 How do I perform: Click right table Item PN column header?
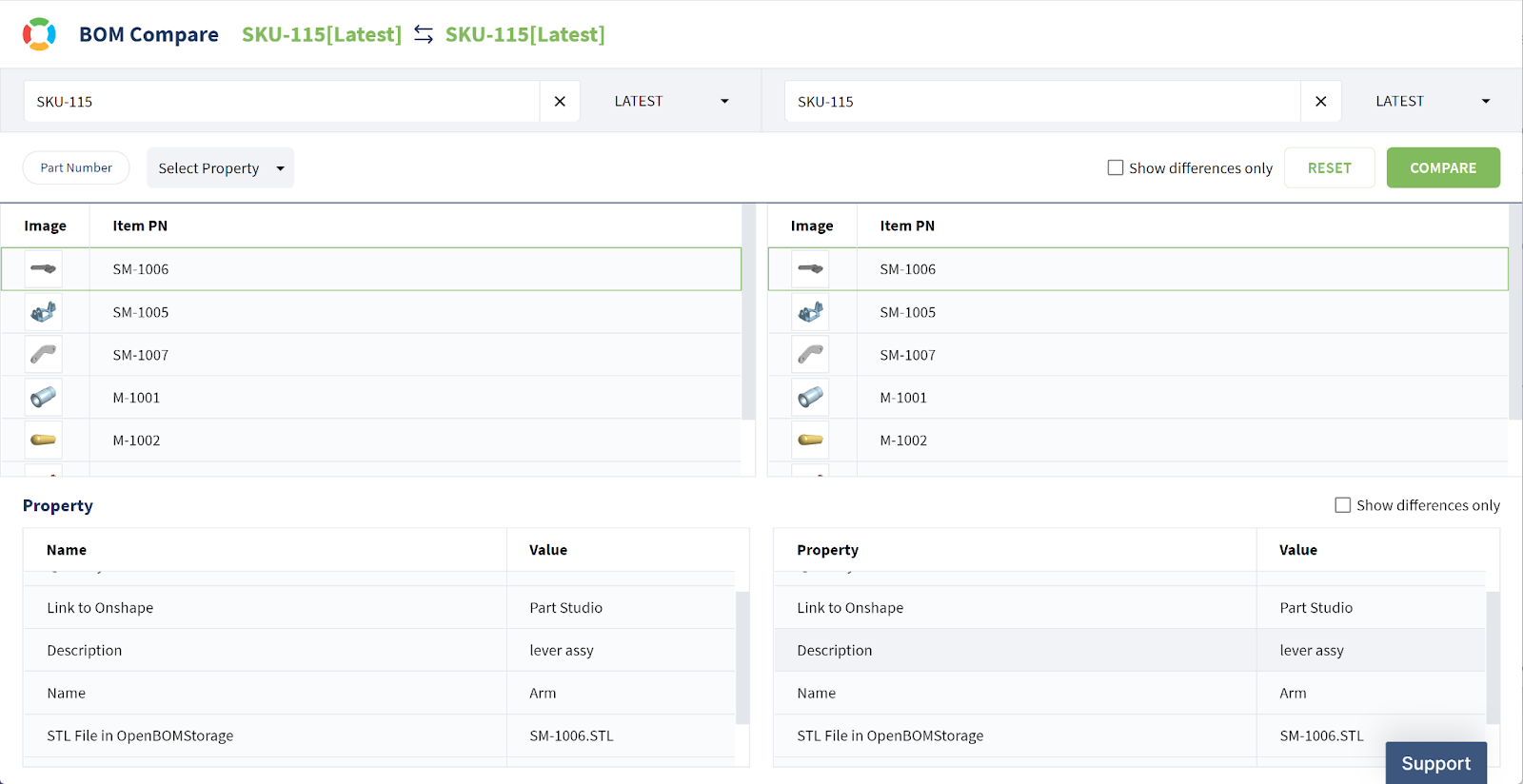coord(907,225)
